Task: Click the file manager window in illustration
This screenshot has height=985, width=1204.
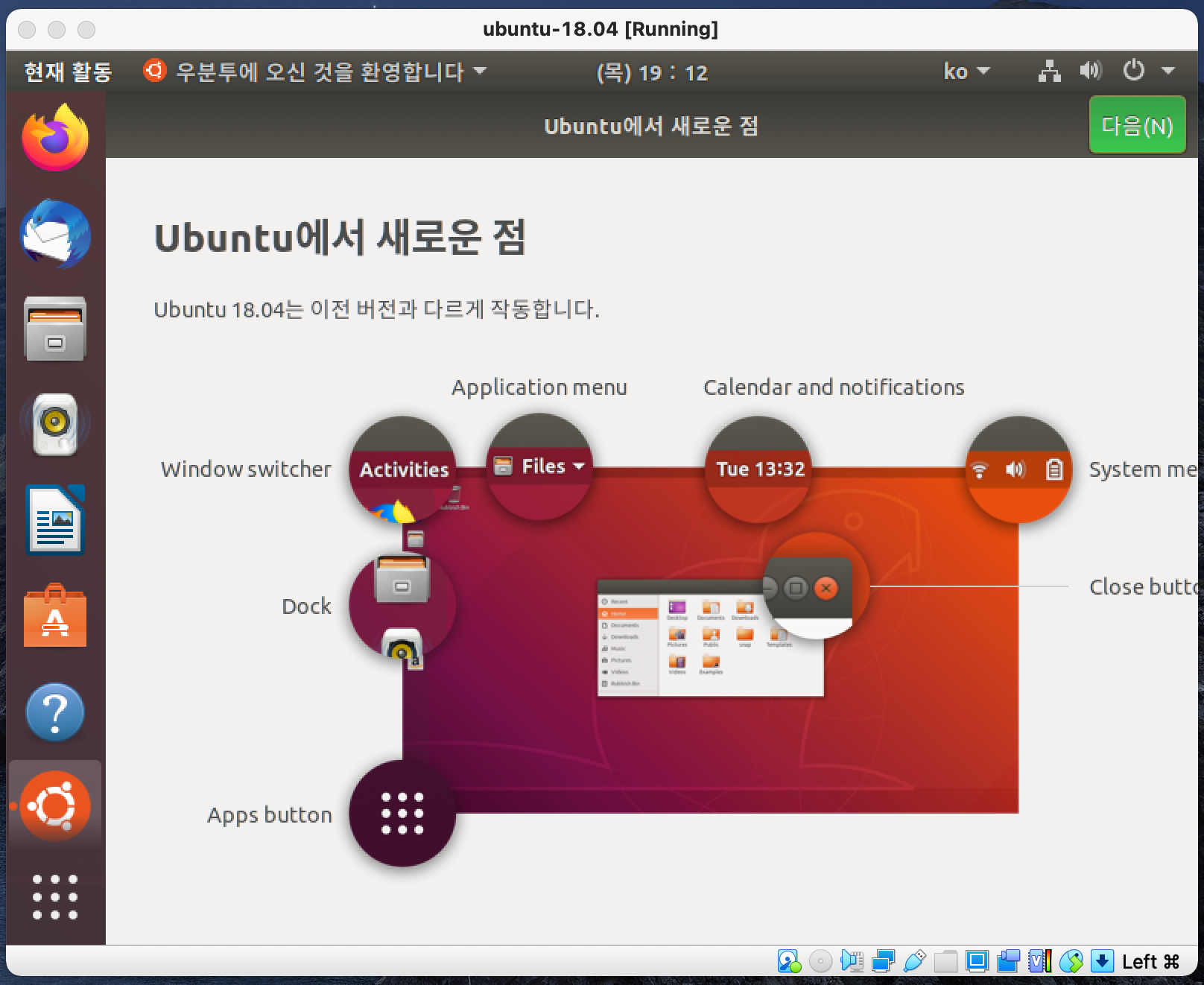Action: tap(711, 638)
